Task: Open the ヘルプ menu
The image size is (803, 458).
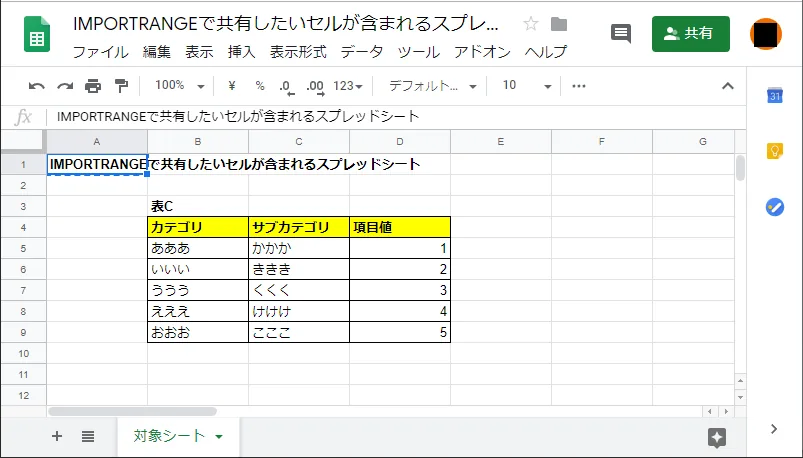Action: point(546,52)
